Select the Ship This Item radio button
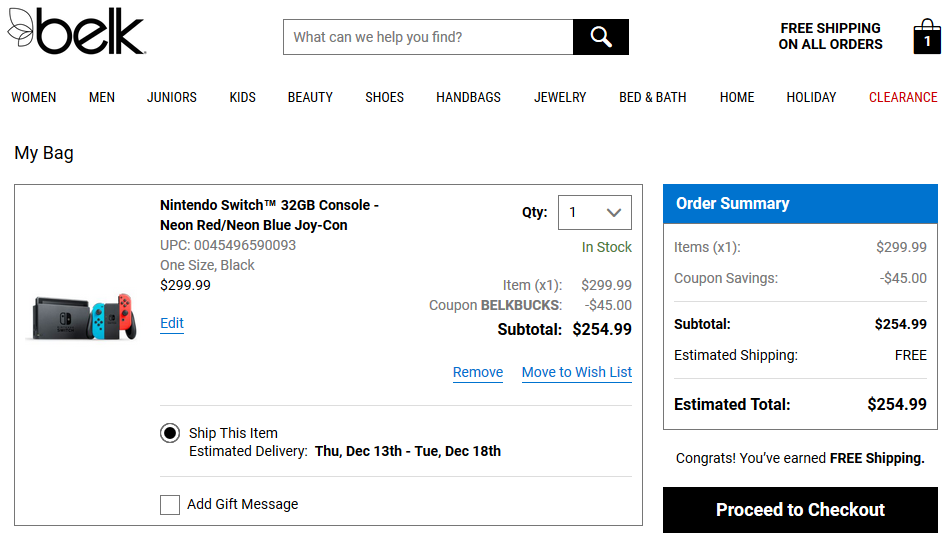This screenshot has height=546, width=950. [170, 433]
